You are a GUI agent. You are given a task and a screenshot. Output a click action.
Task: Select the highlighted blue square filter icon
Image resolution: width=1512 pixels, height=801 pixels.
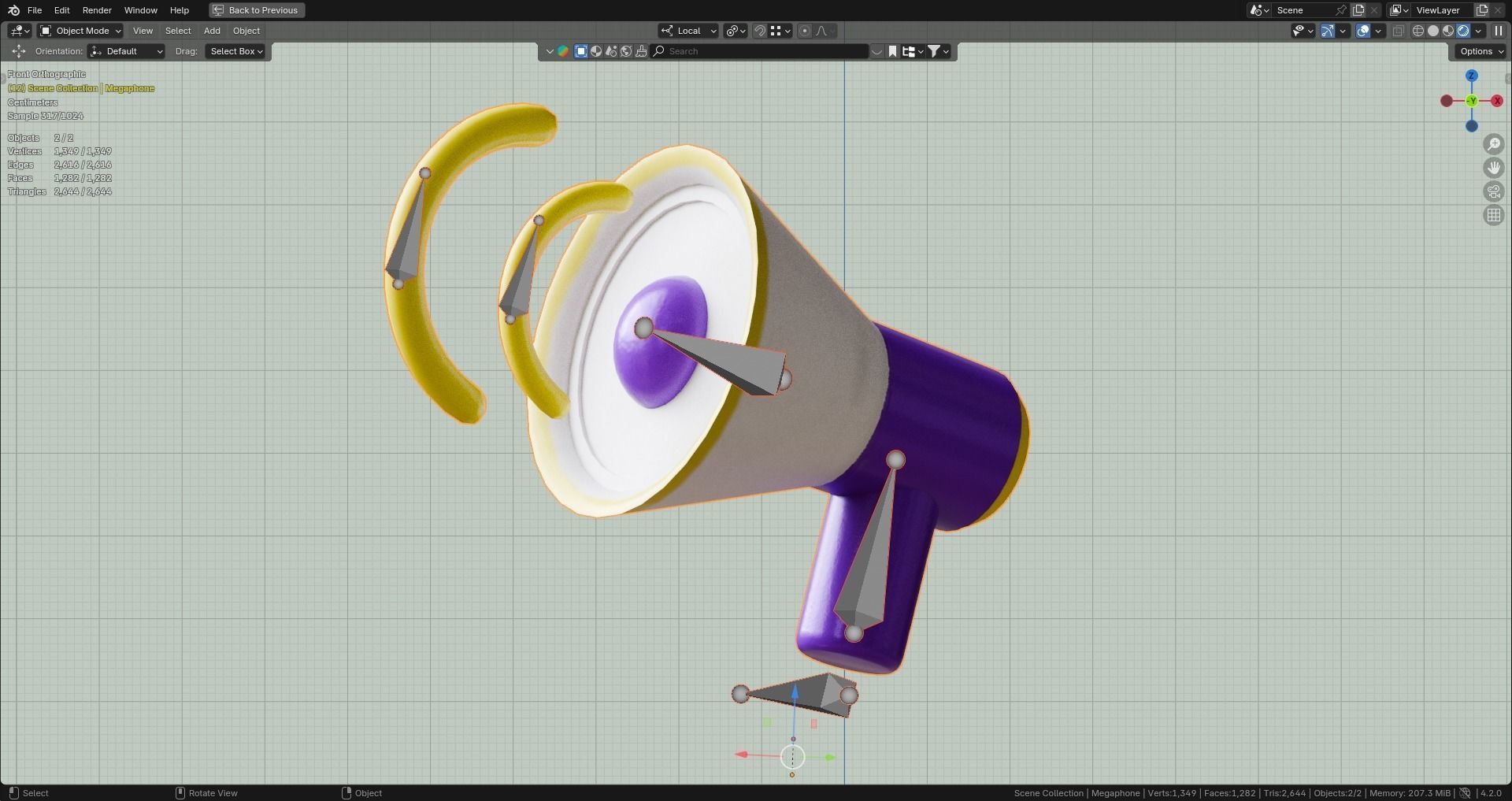coord(581,51)
